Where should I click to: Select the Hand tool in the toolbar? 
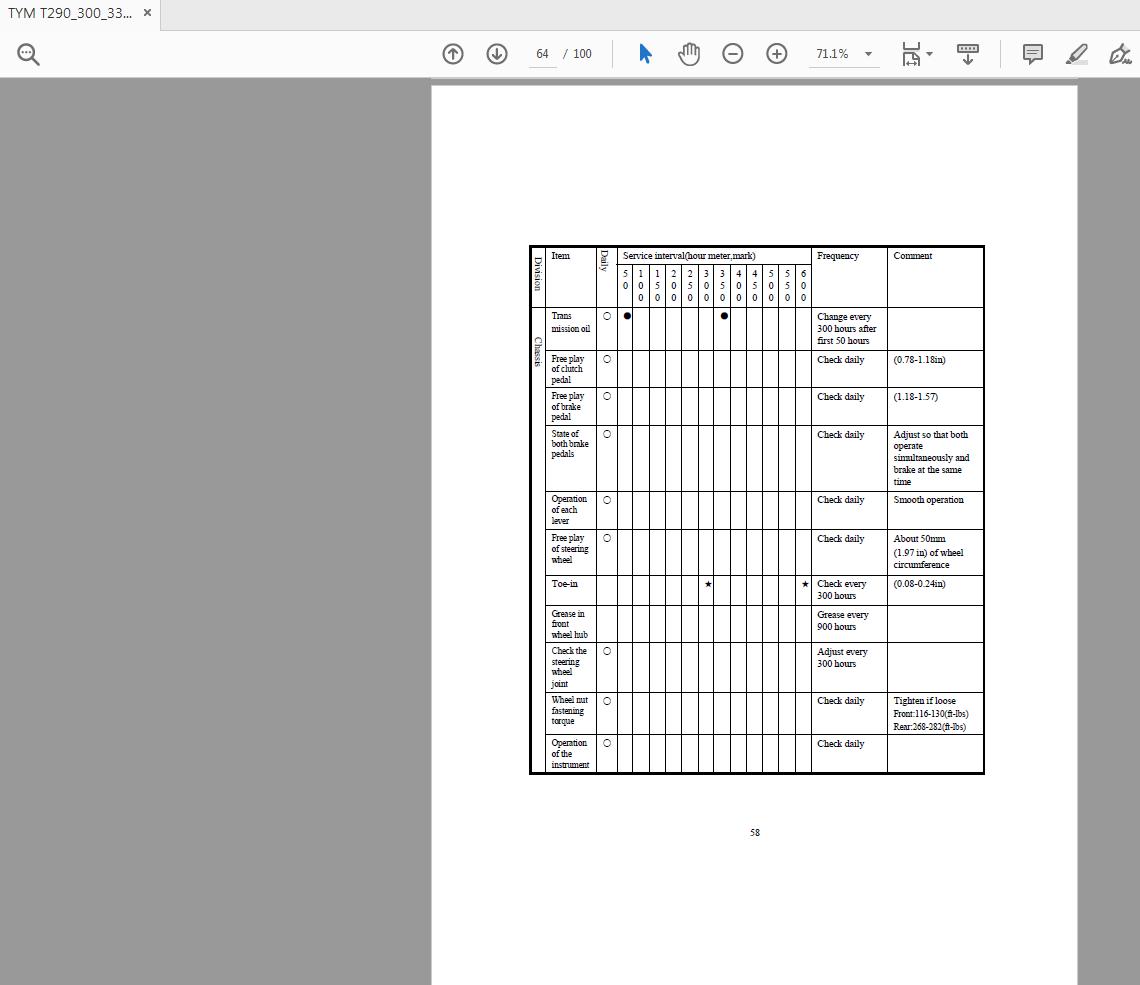pyautogui.click(x=689, y=54)
